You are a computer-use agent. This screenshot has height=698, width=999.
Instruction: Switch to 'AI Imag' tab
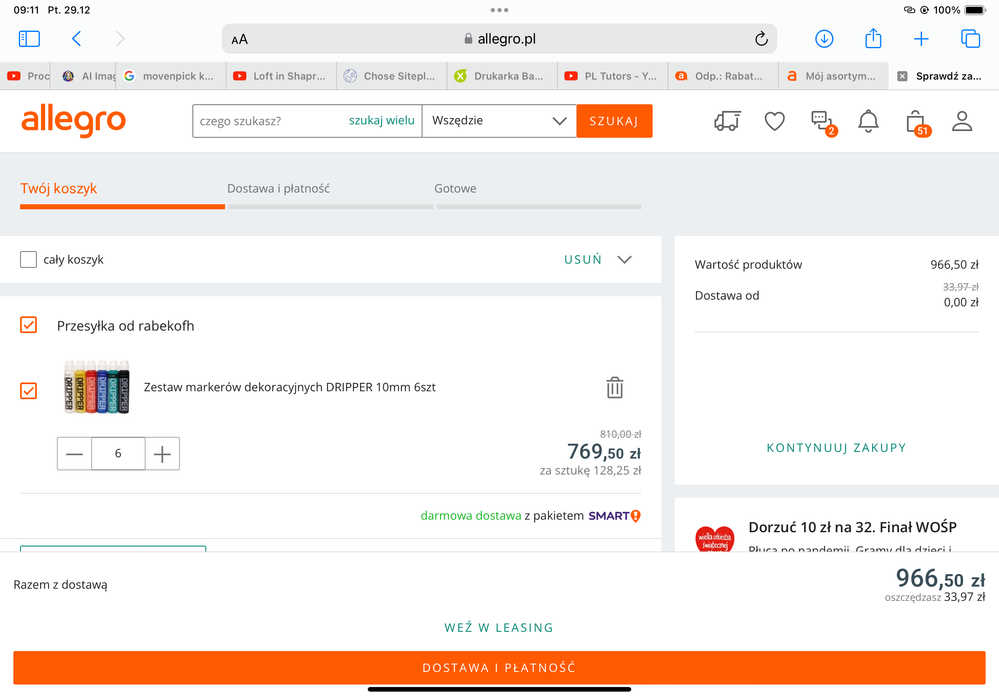click(x=84, y=76)
